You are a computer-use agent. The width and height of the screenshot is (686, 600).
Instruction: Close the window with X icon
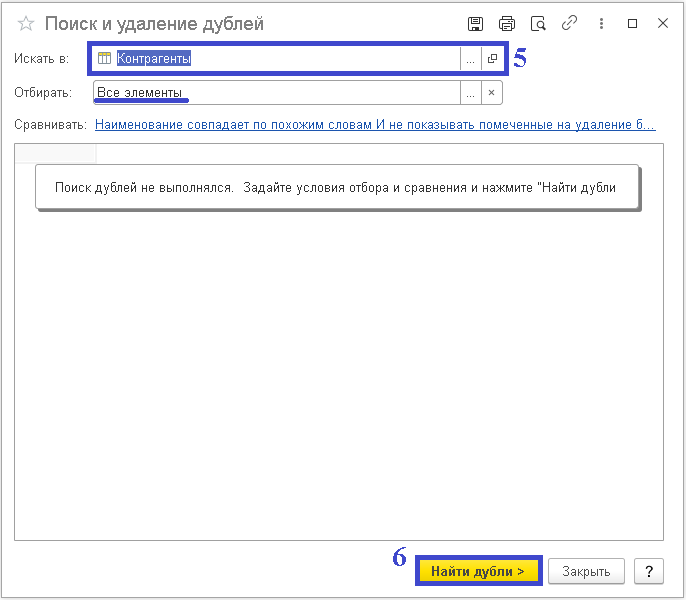point(663,23)
